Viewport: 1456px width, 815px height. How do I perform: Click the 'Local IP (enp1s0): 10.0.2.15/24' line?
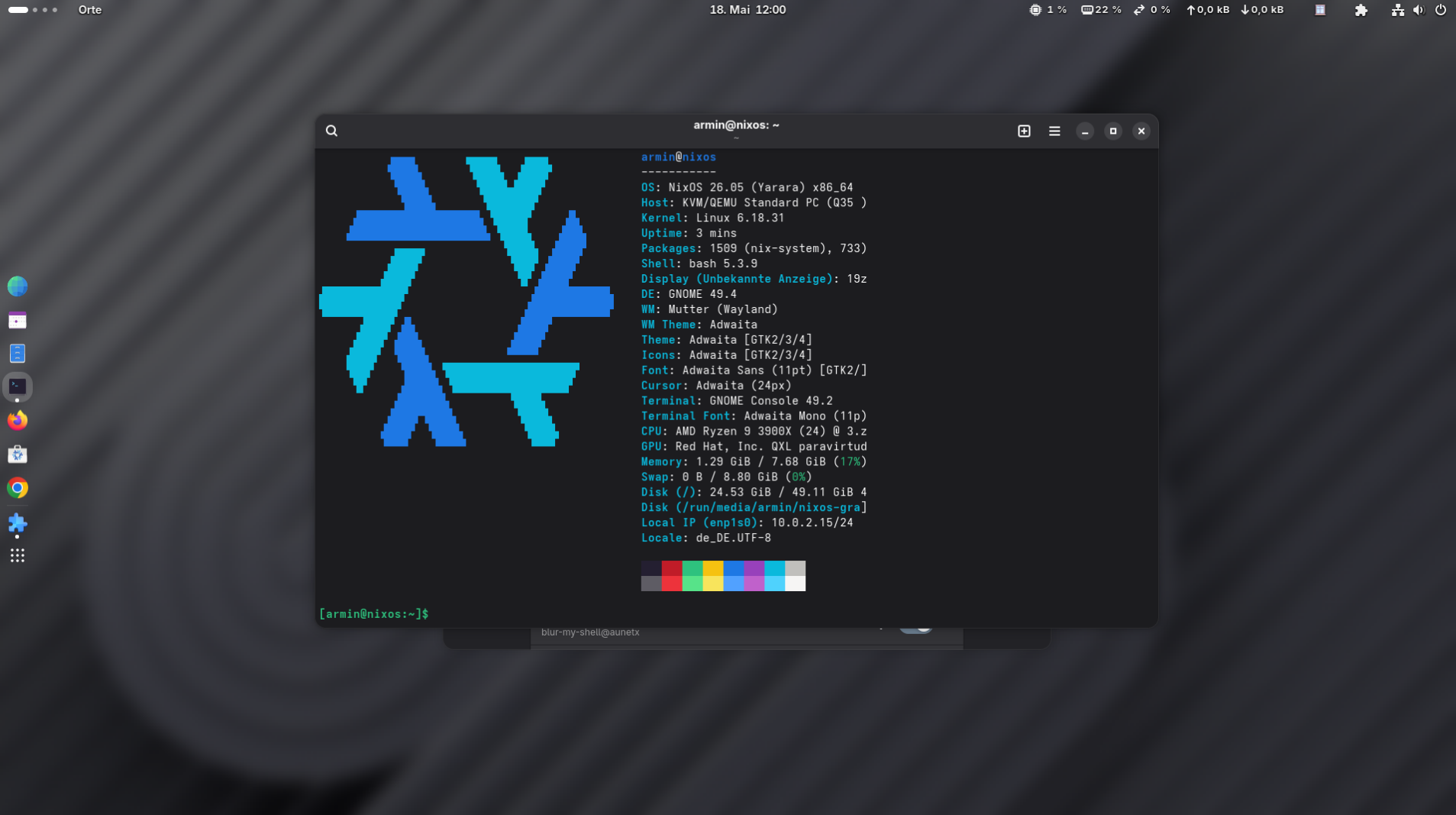pyautogui.click(x=747, y=524)
